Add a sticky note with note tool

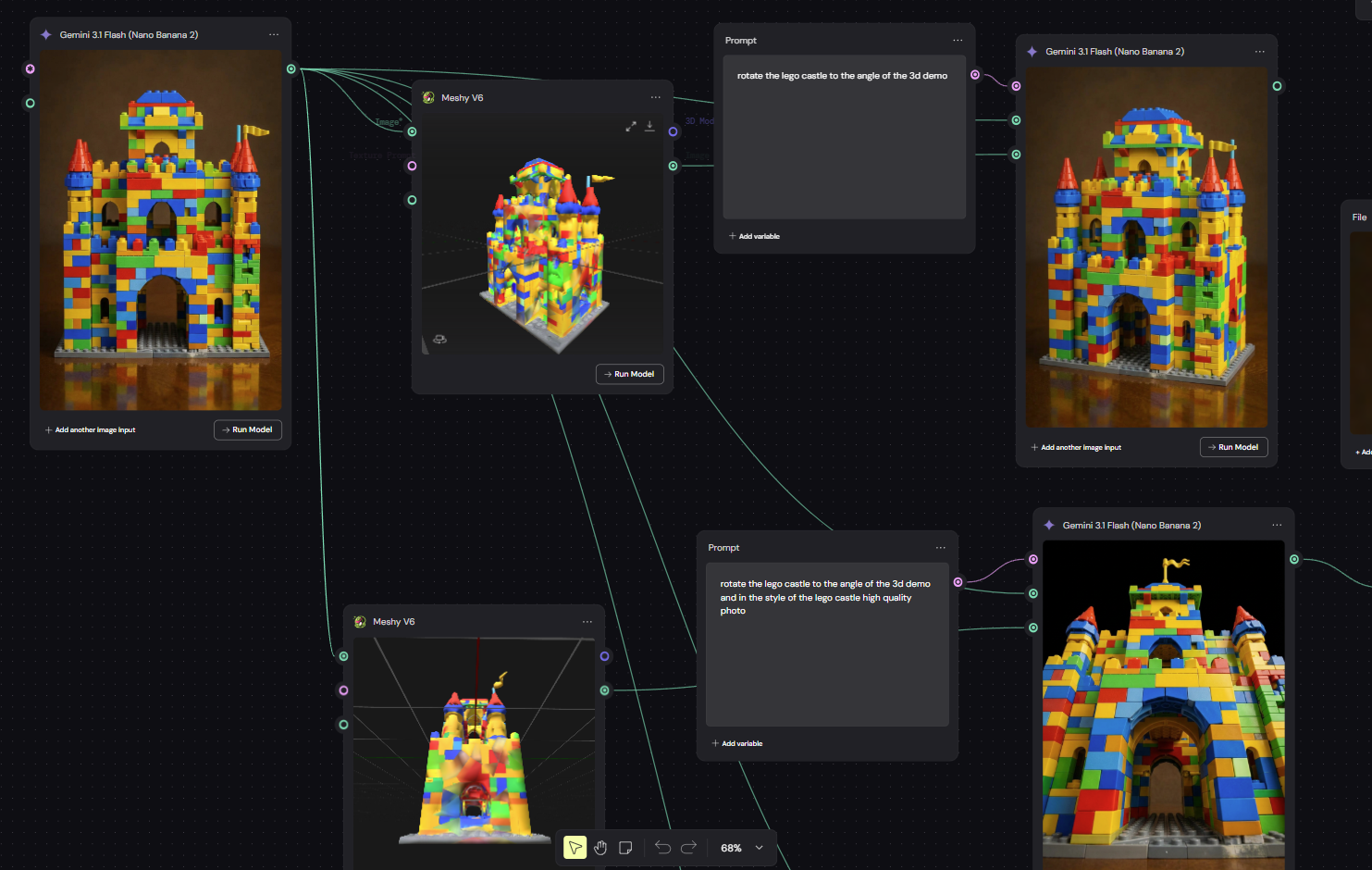coord(625,847)
